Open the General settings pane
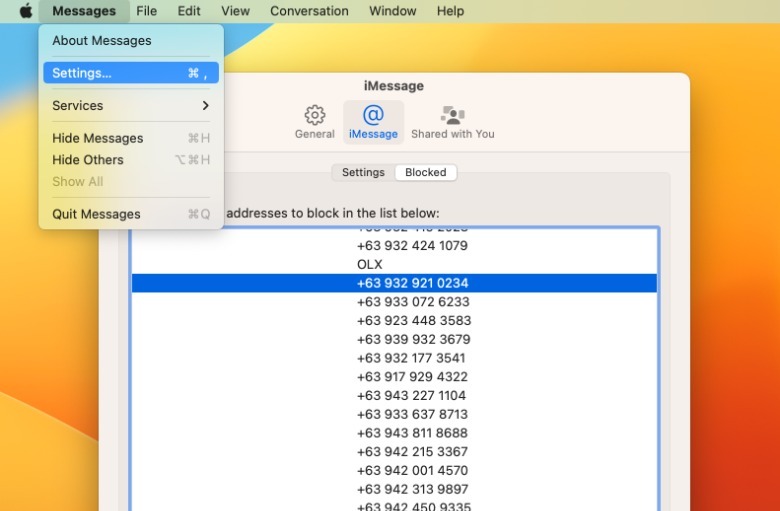 (x=314, y=122)
